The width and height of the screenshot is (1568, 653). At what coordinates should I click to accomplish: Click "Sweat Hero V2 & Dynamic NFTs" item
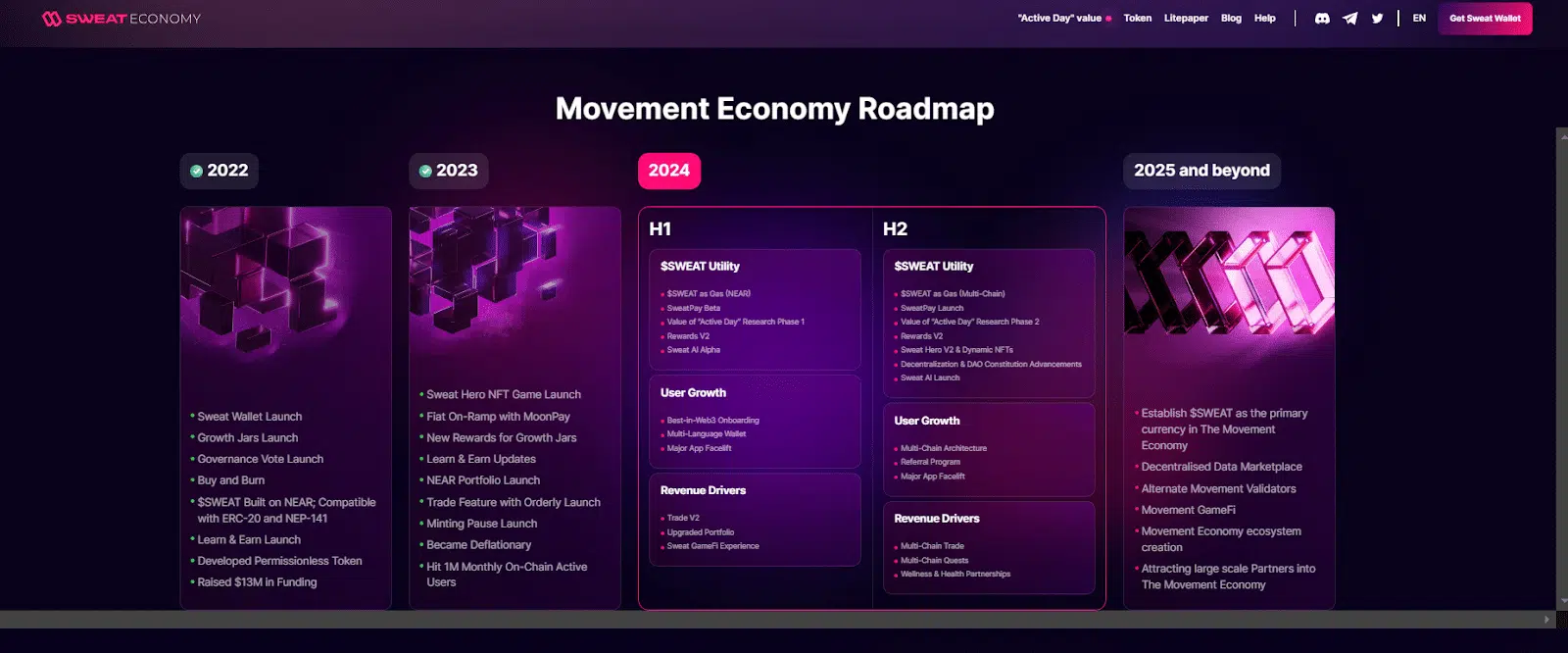click(x=956, y=350)
